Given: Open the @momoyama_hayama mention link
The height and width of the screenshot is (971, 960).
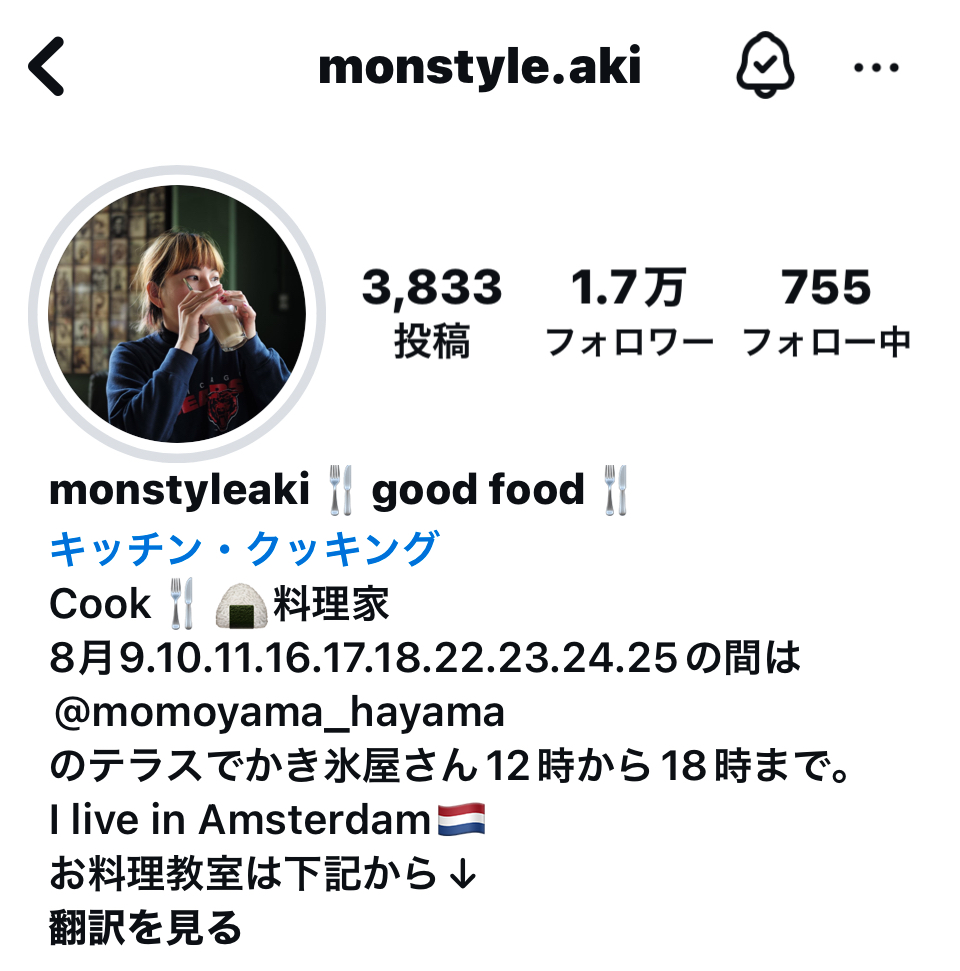Looking at the screenshot, I should [278, 712].
